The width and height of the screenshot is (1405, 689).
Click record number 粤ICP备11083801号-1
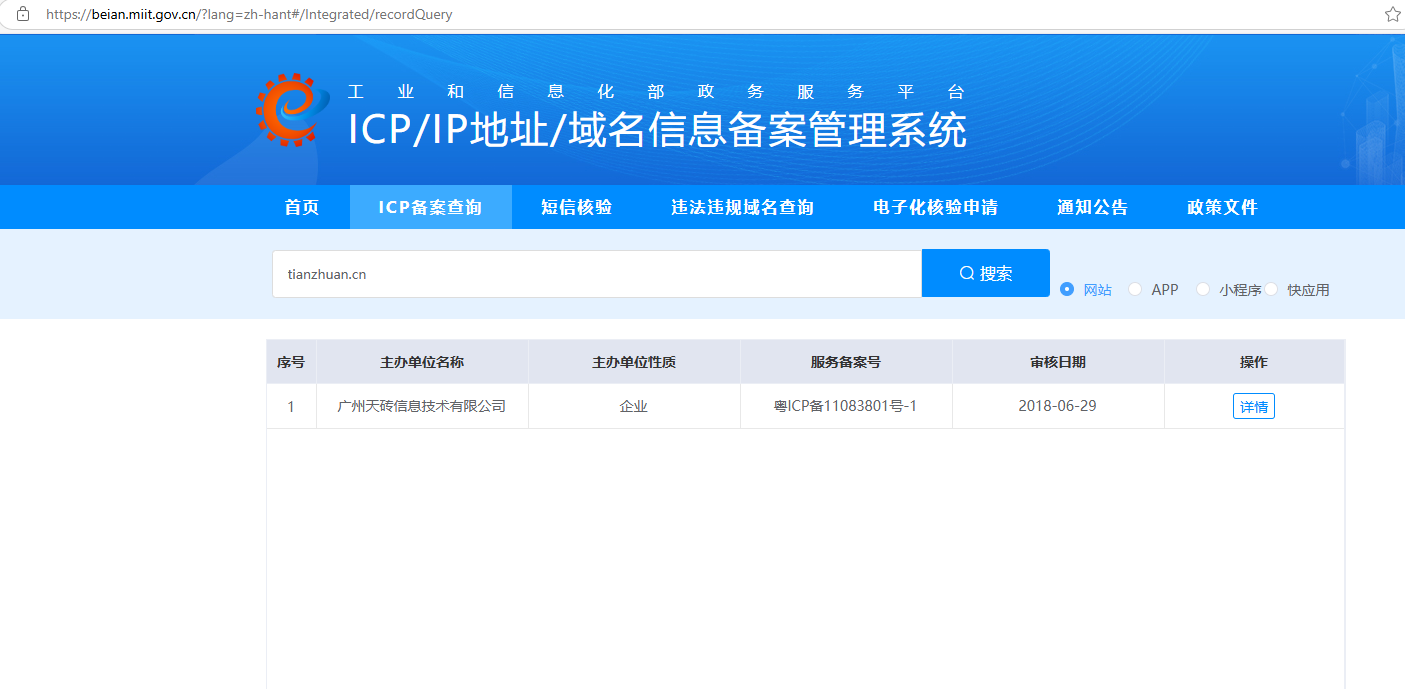846,407
